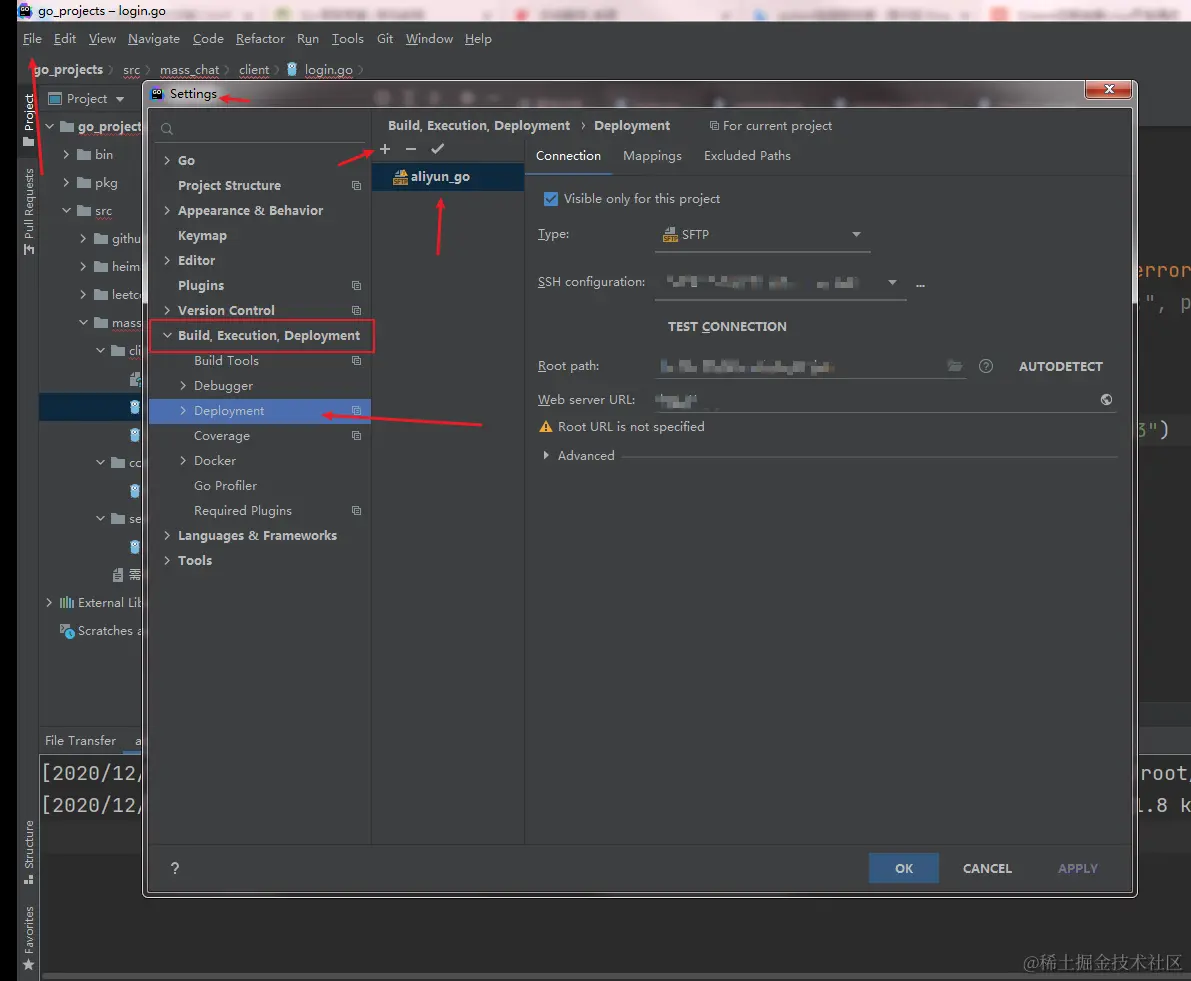Image resolution: width=1191 pixels, height=981 pixels.
Task: Open web server URL in browser icon
Action: pos(1106,399)
